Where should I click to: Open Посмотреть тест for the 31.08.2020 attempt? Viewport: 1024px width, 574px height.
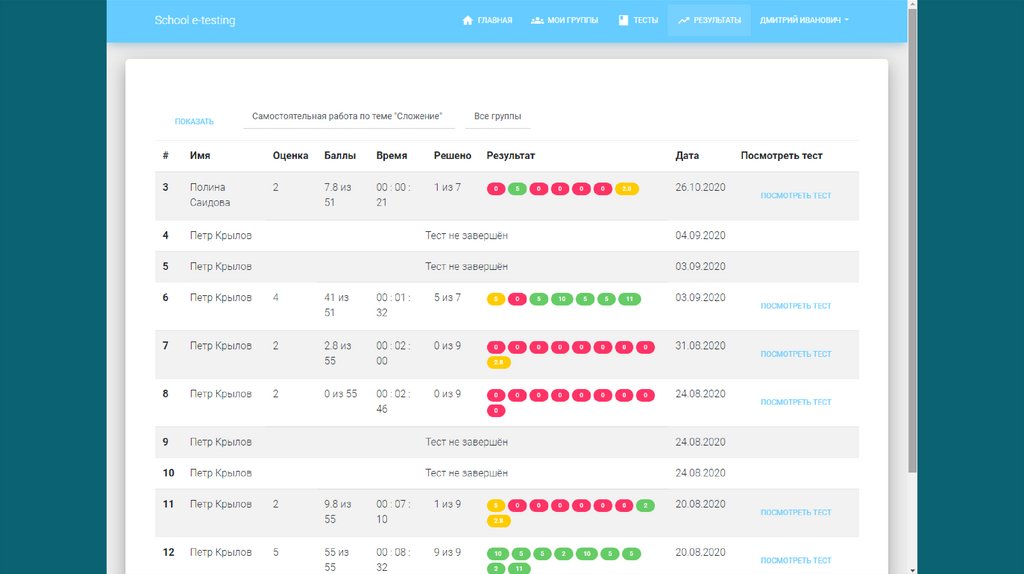[795, 354]
